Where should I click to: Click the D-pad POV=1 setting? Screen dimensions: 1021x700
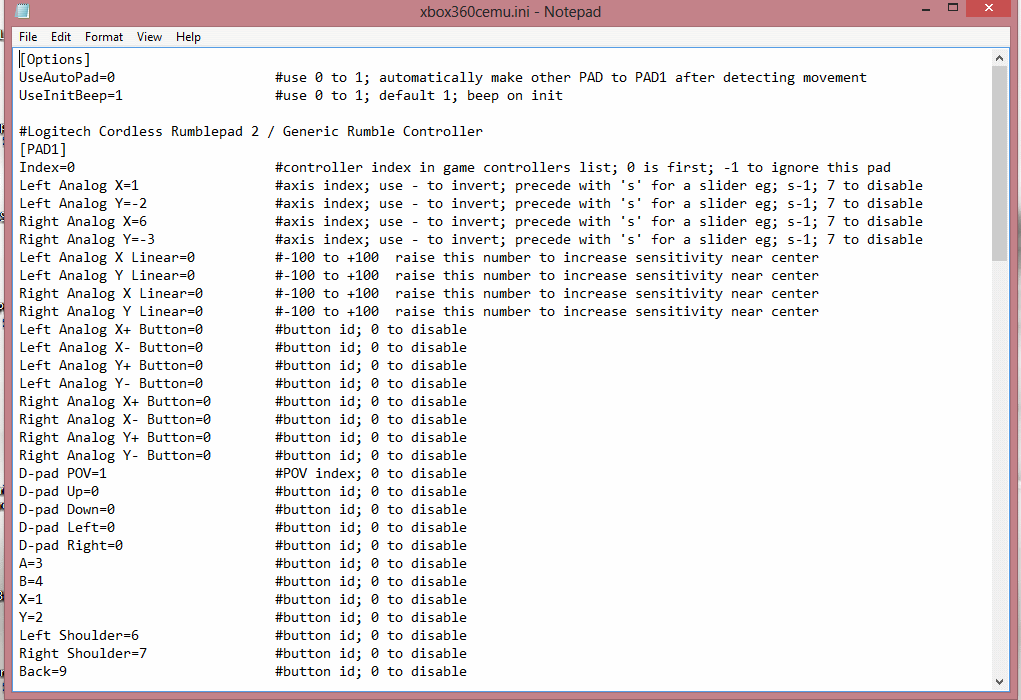[x=63, y=473]
